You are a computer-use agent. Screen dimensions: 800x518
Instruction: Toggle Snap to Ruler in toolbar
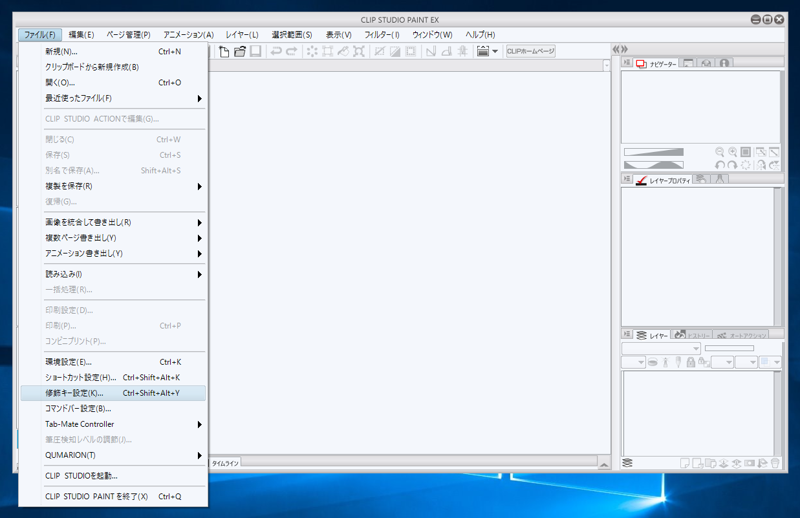point(431,51)
